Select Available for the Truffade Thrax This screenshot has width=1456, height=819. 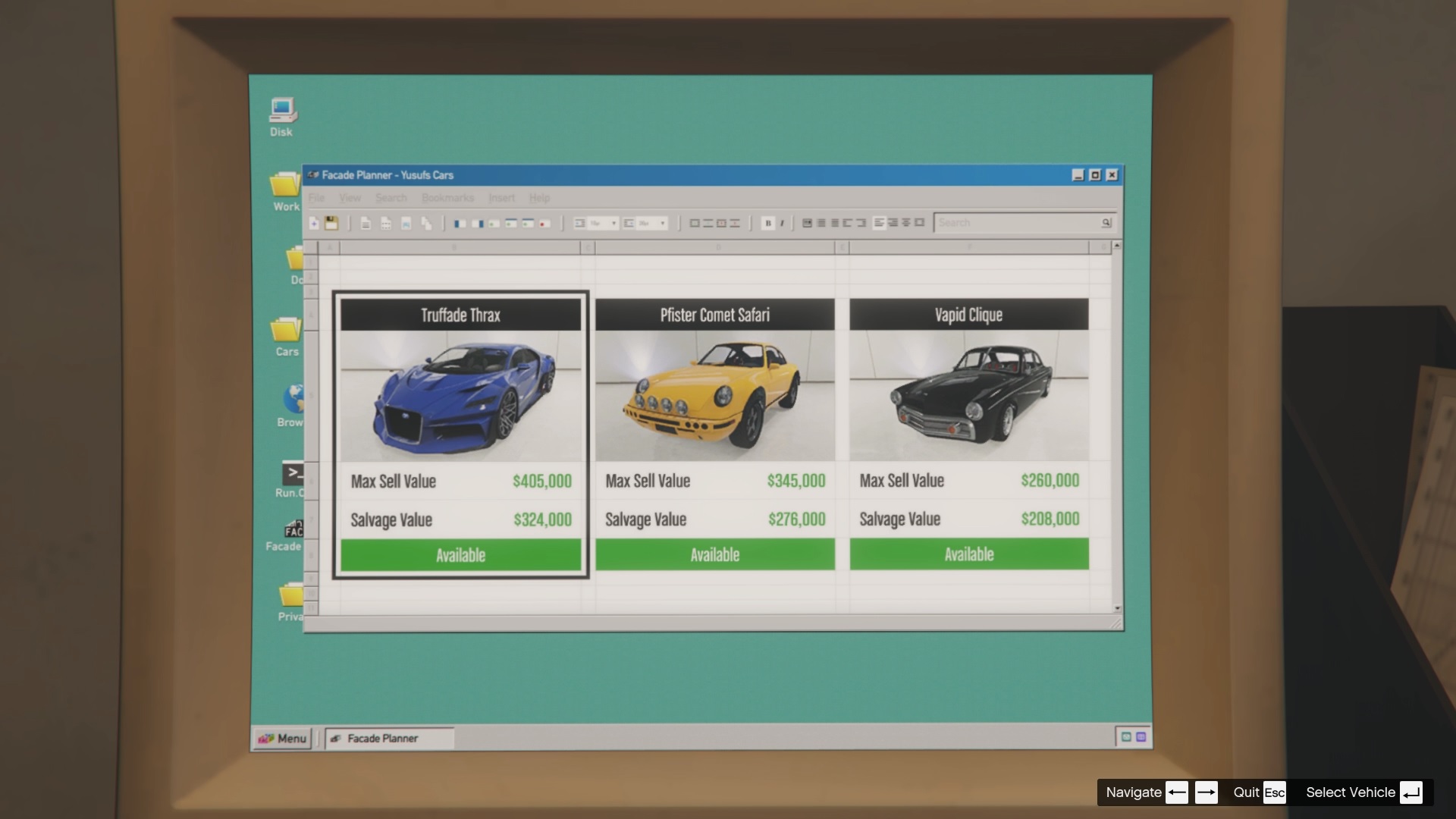(461, 554)
